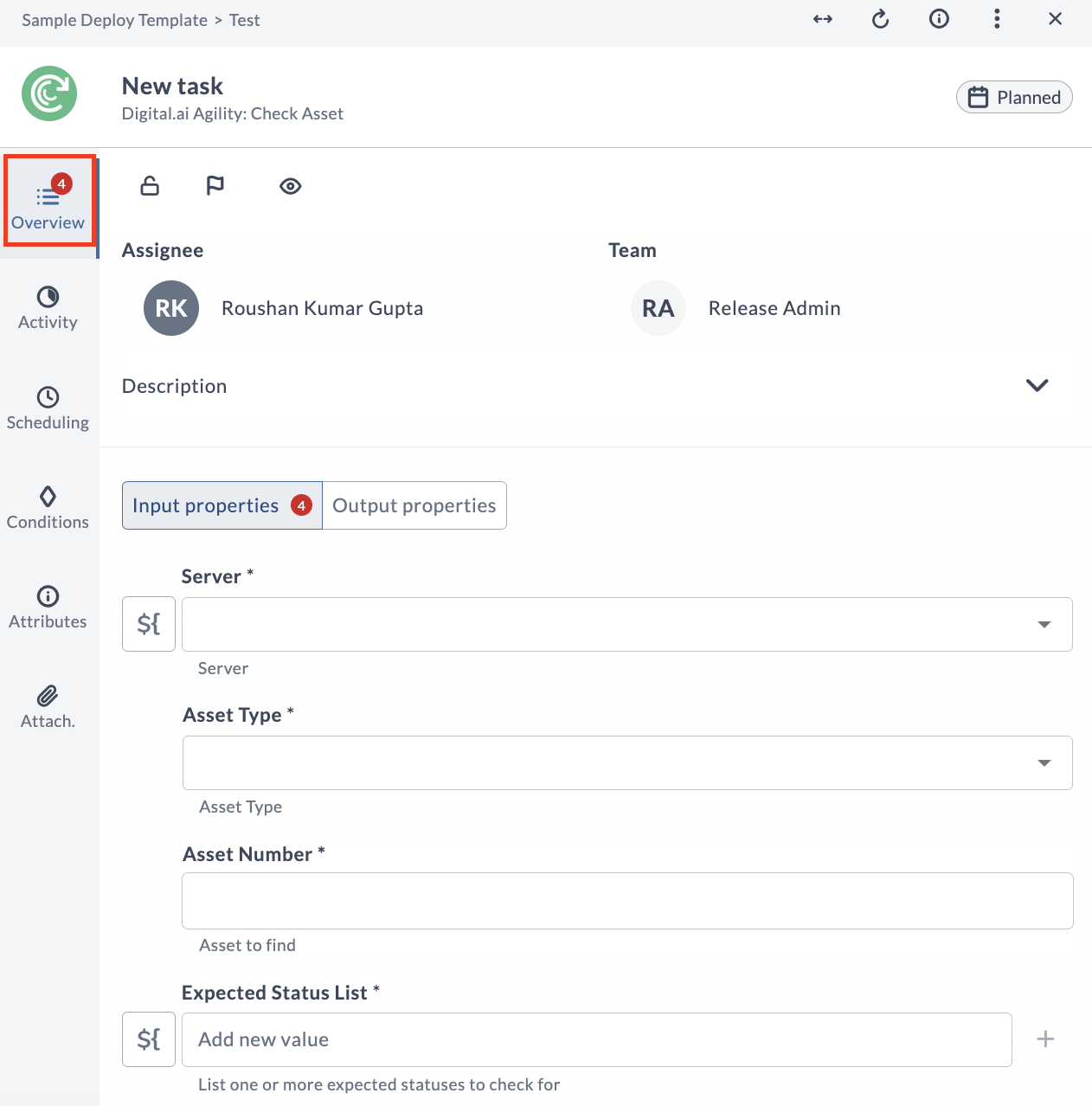Go to the Conditions sidebar tab
1092x1106 pixels.
[x=48, y=509]
